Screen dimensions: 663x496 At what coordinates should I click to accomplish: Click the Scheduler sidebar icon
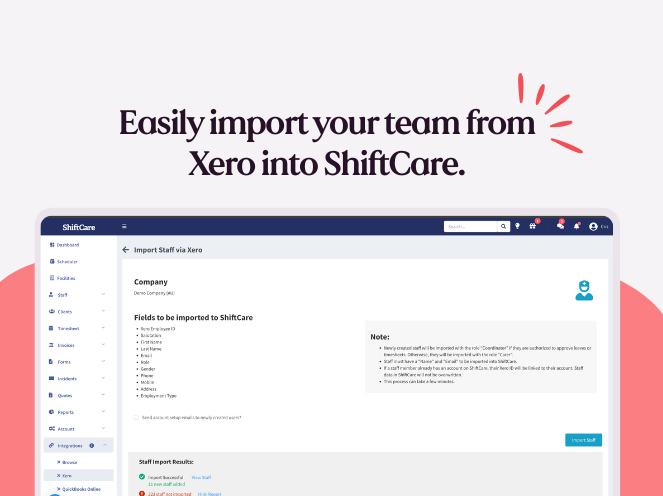pyautogui.click(x=52, y=261)
